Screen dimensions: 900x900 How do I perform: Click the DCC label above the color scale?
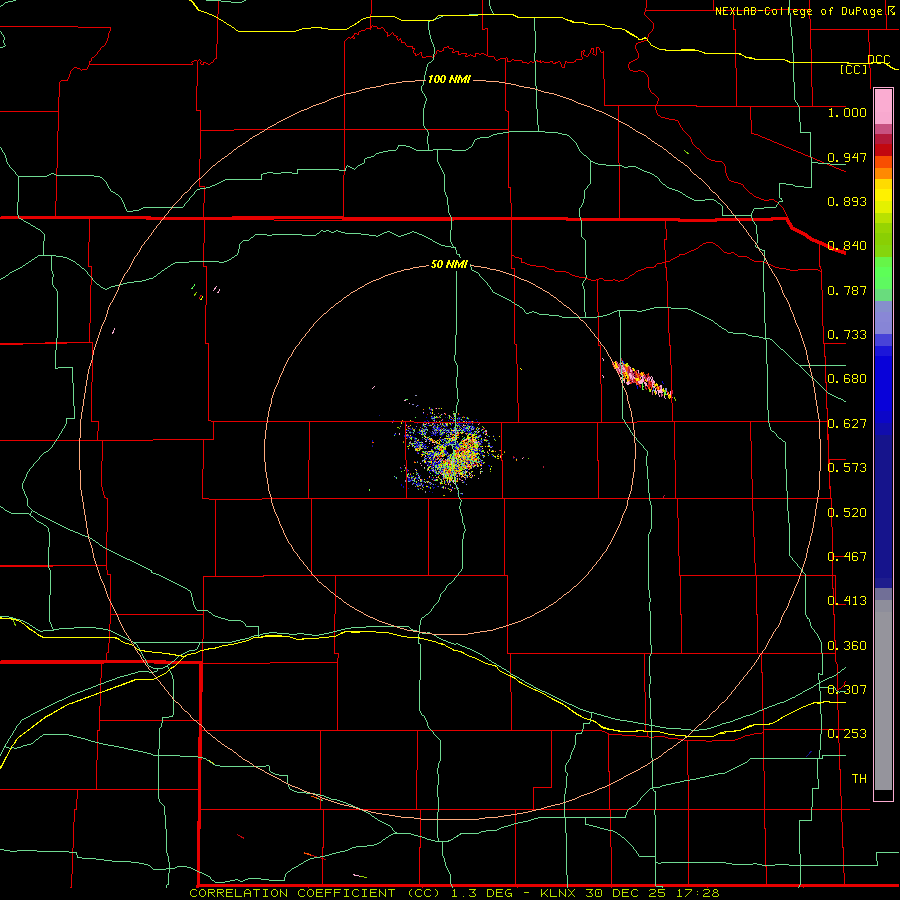point(878,59)
